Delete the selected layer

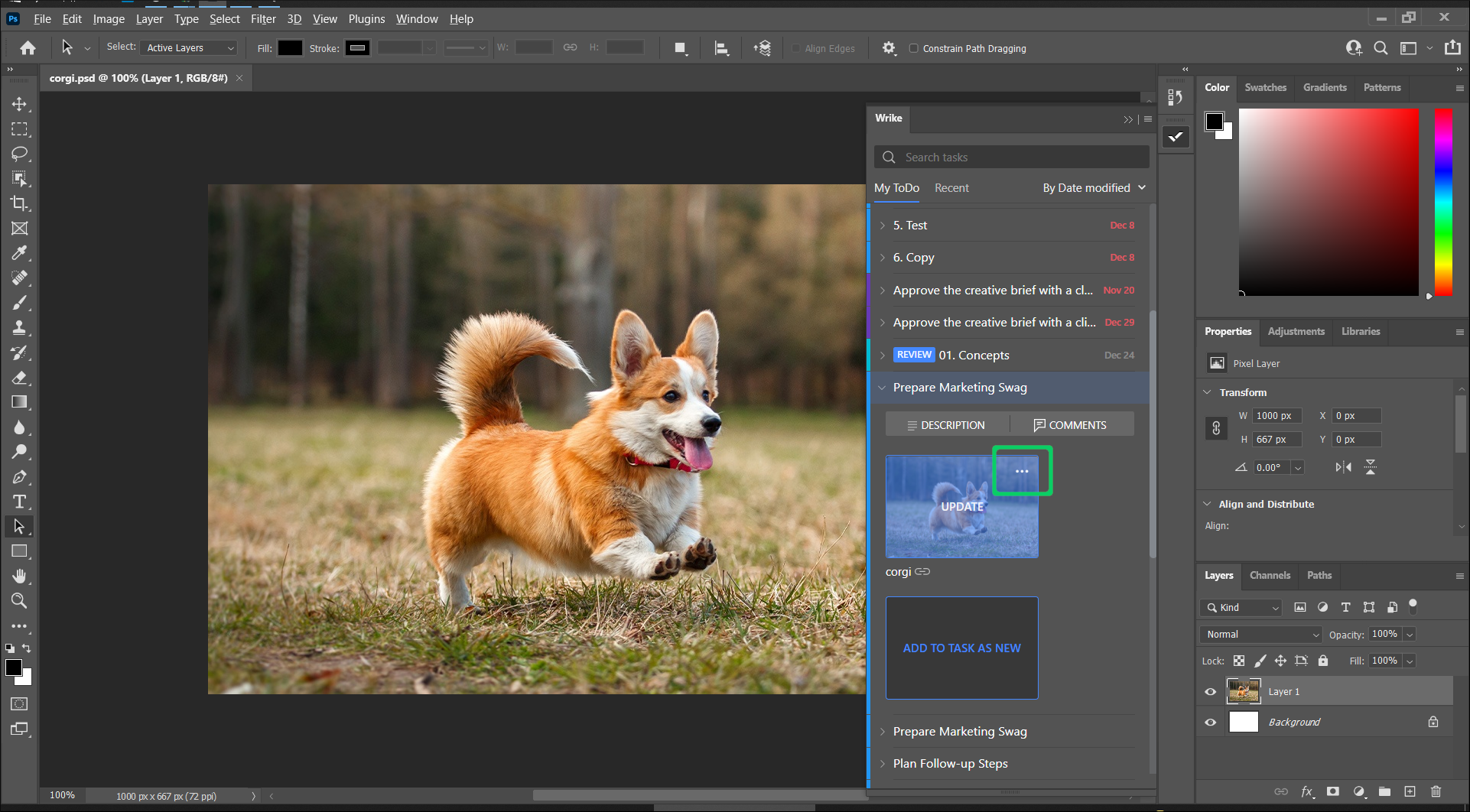(x=1437, y=792)
